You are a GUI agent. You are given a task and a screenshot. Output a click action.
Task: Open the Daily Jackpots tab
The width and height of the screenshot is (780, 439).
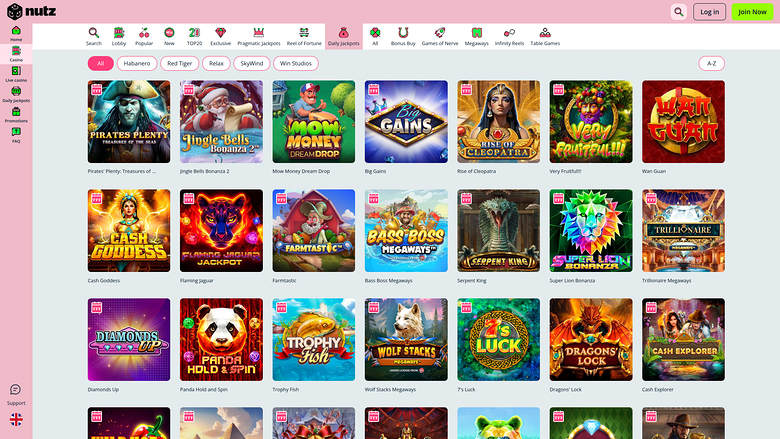click(x=344, y=37)
